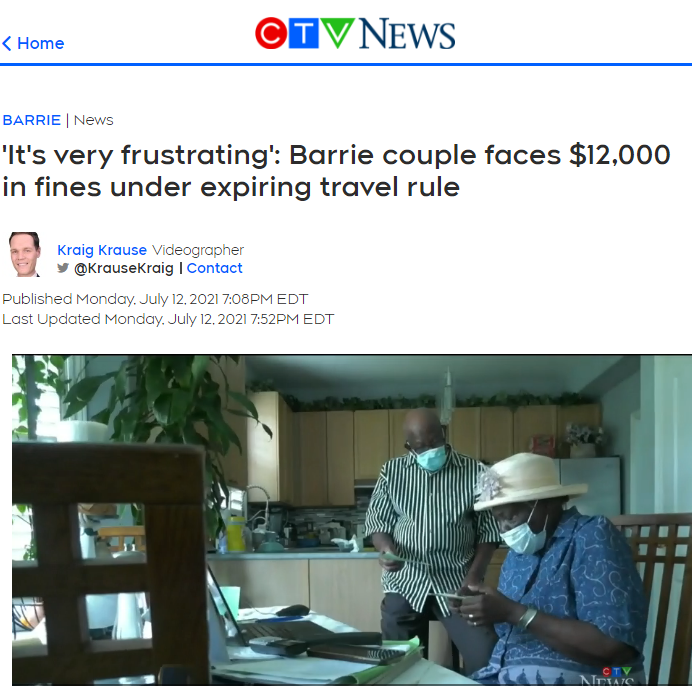Click the back chevron beside Home
This screenshot has width=692, height=686.
7,43
